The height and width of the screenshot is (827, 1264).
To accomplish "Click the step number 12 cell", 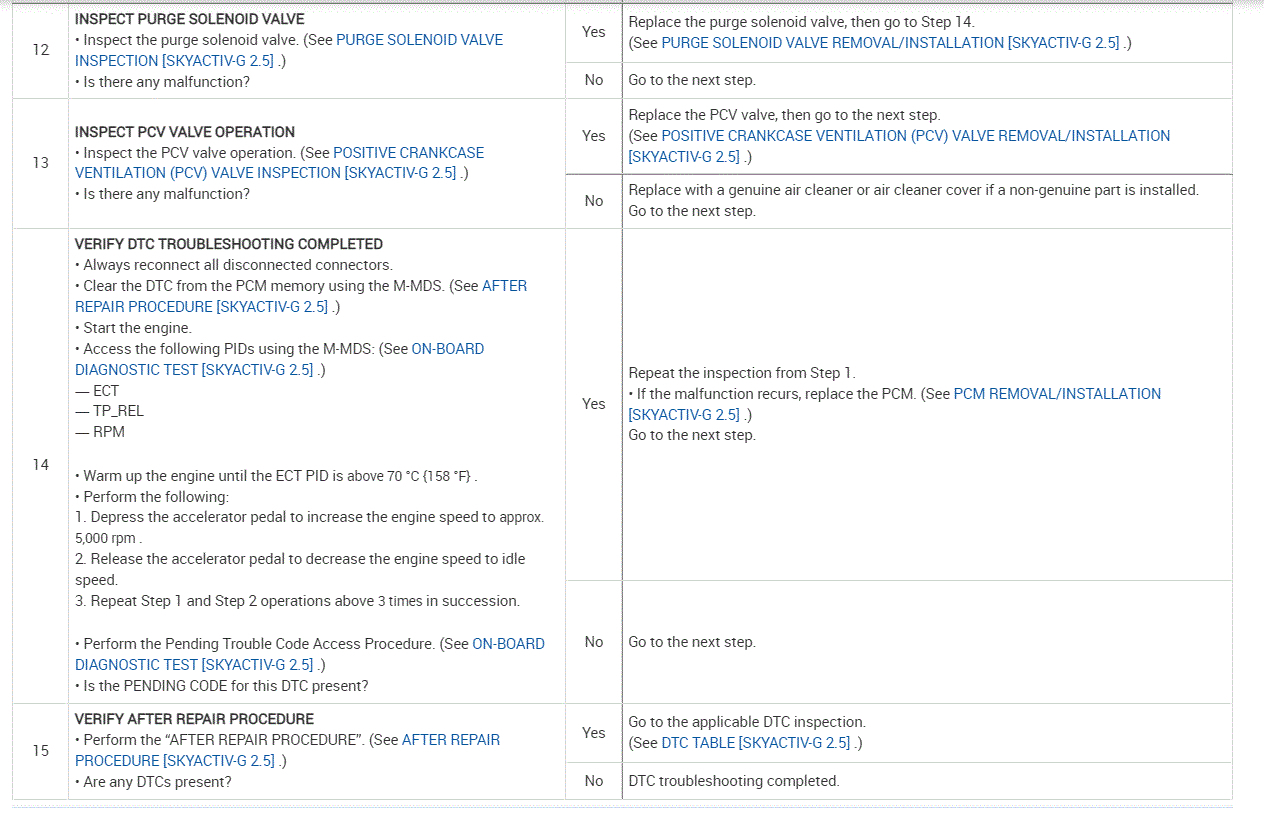I will (x=40, y=49).
